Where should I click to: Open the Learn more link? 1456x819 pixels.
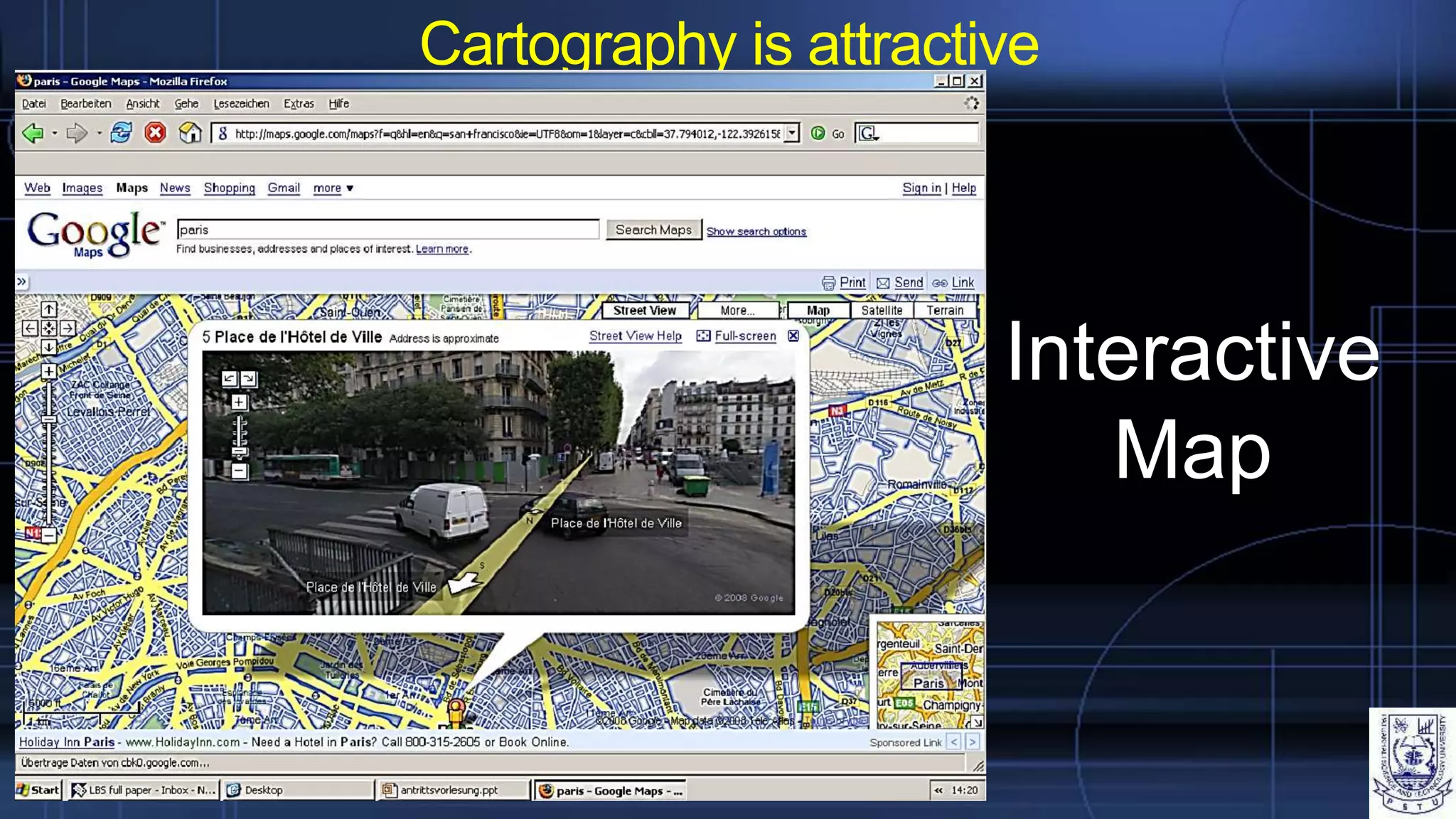click(x=442, y=249)
